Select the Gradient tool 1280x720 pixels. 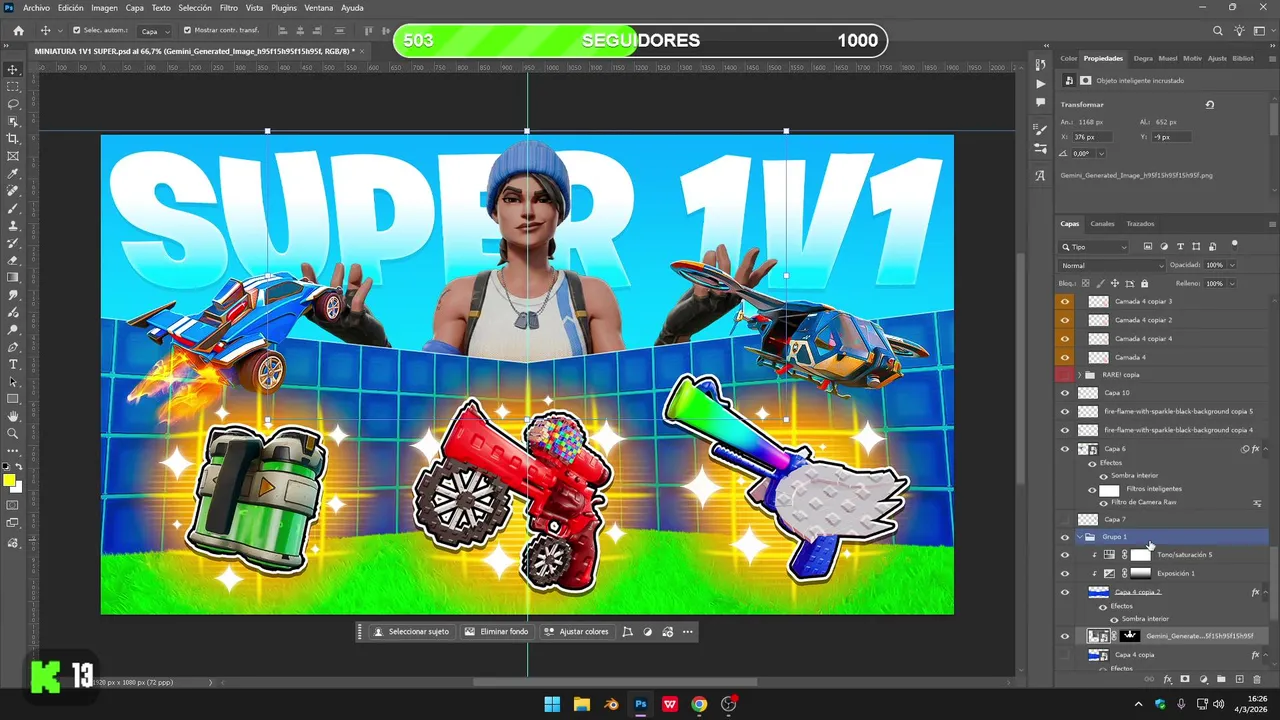13,278
